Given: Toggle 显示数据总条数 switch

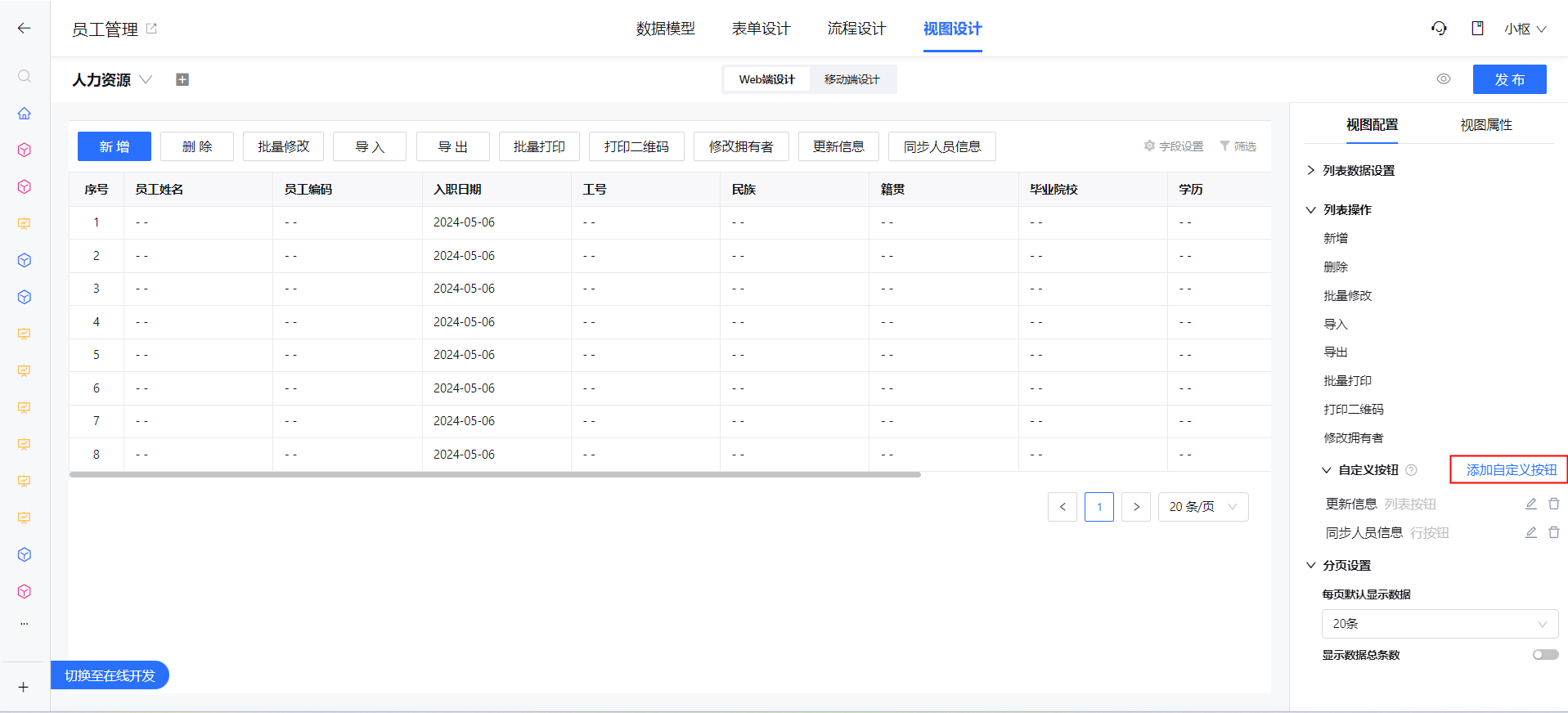Looking at the screenshot, I should pyautogui.click(x=1546, y=655).
